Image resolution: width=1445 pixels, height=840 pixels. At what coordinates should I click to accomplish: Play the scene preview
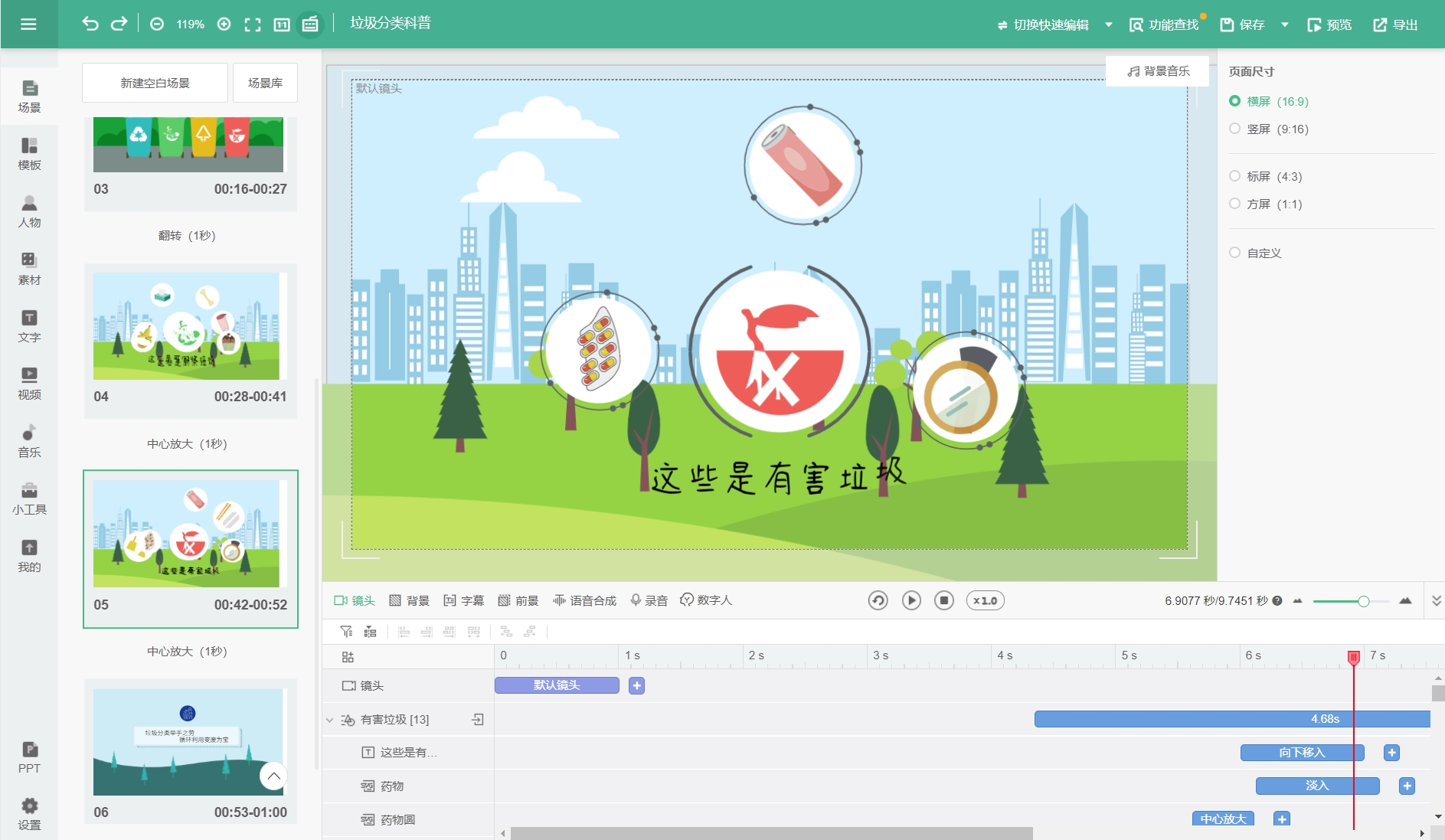point(911,600)
